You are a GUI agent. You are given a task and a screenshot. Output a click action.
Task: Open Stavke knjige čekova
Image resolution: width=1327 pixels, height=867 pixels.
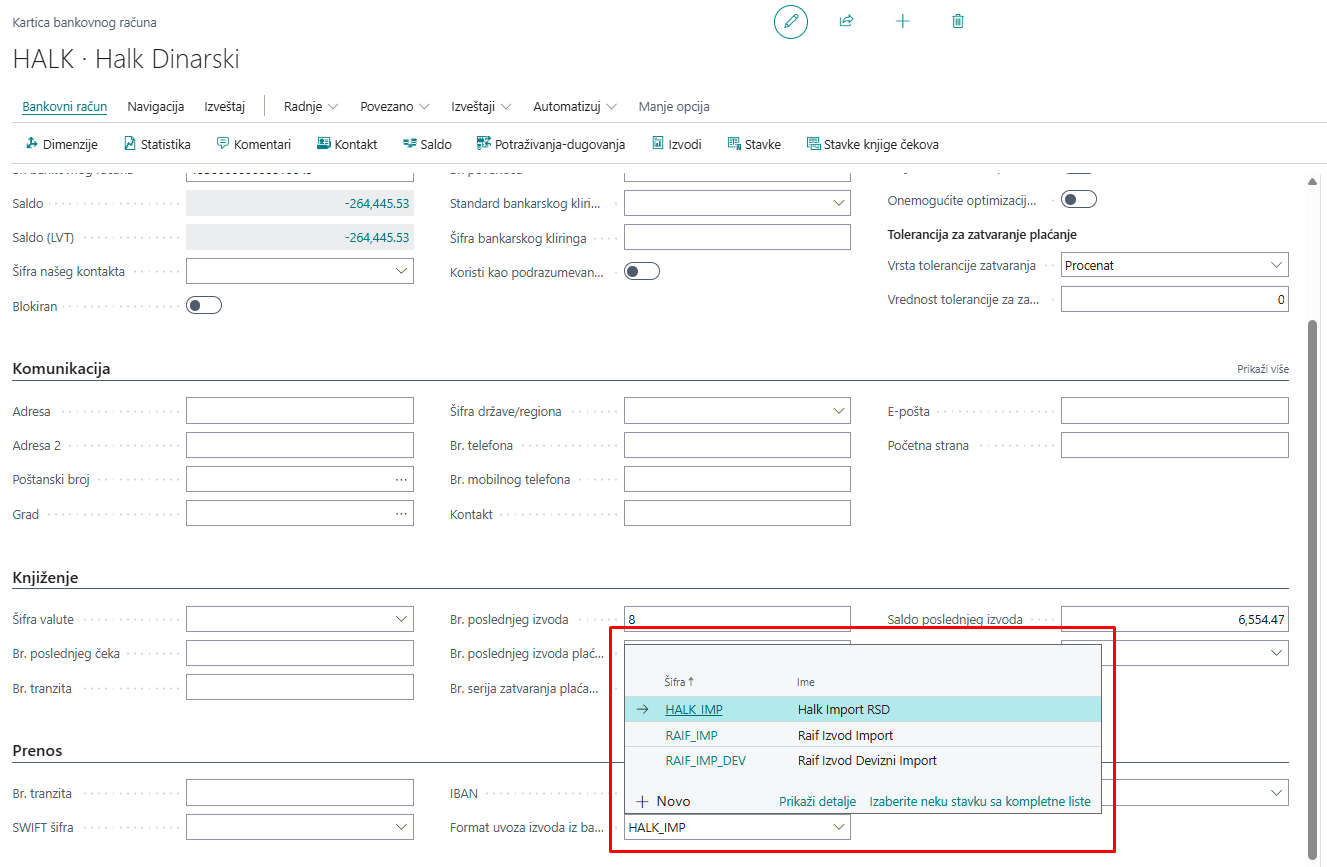(x=872, y=144)
